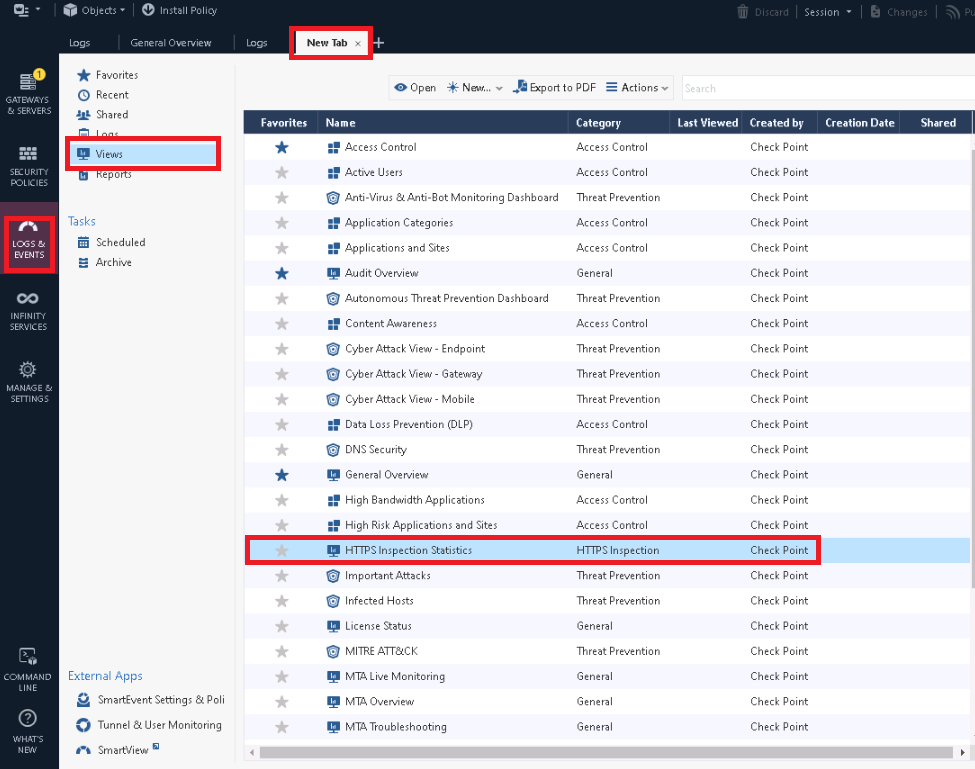Select the Cyber Attack View - Gateway row
Screen dimensions: 975x769
607,374
